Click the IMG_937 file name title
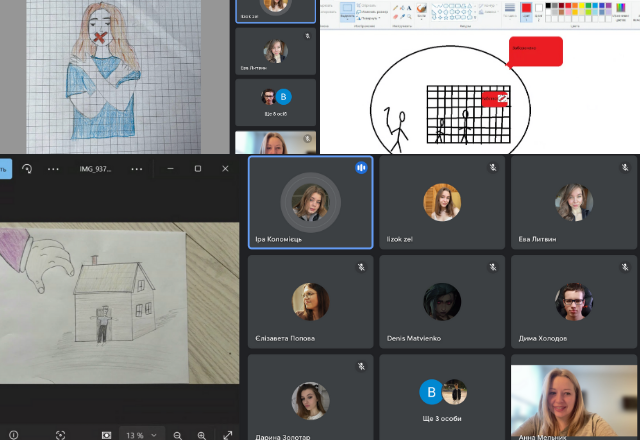The image size is (640, 440). click(x=96, y=169)
